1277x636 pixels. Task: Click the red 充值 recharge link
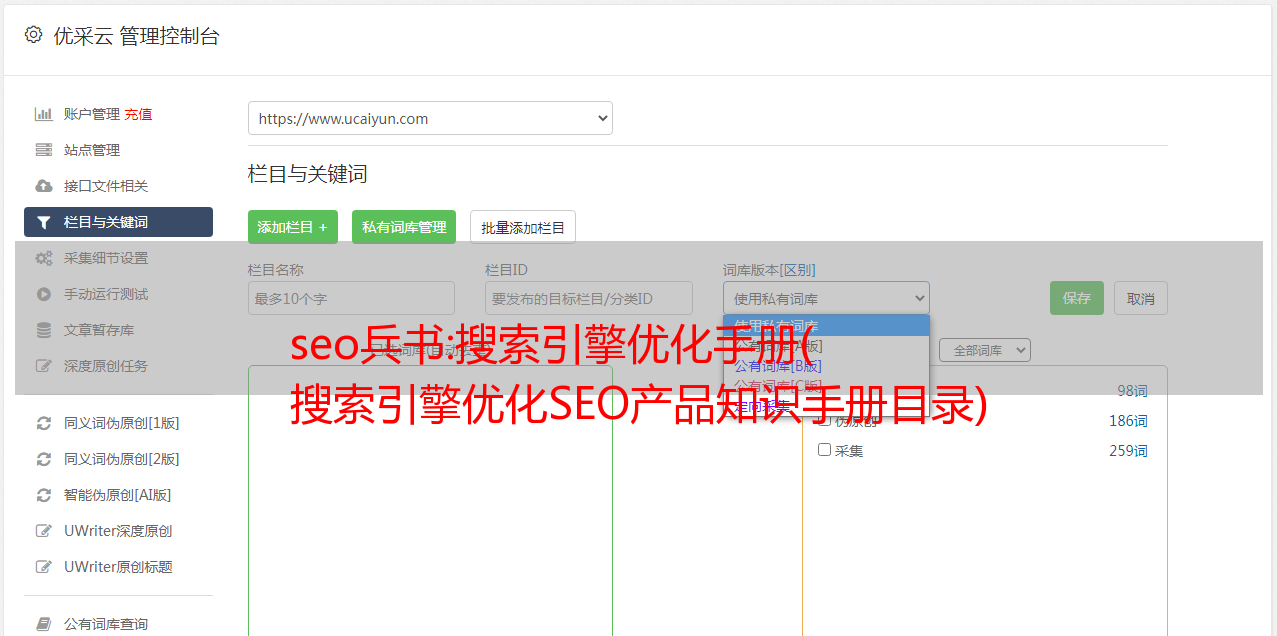[138, 114]
